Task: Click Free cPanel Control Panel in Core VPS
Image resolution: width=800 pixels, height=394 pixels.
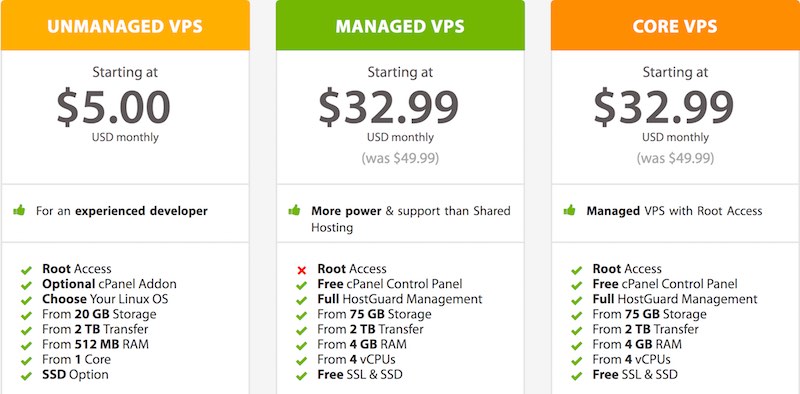Action: (665, 284)
